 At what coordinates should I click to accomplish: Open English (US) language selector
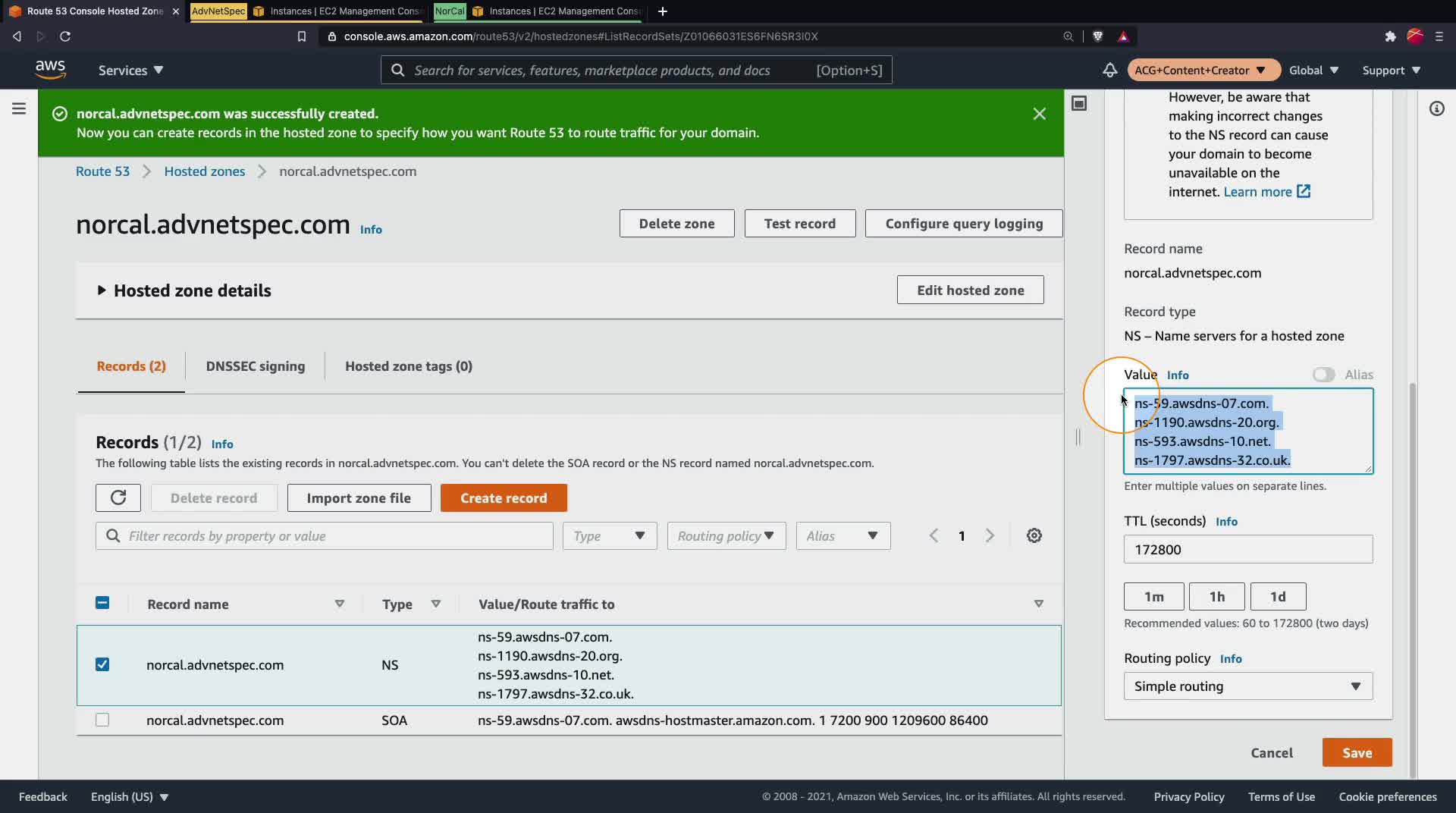pyautogui.click(x=130, y=796)
